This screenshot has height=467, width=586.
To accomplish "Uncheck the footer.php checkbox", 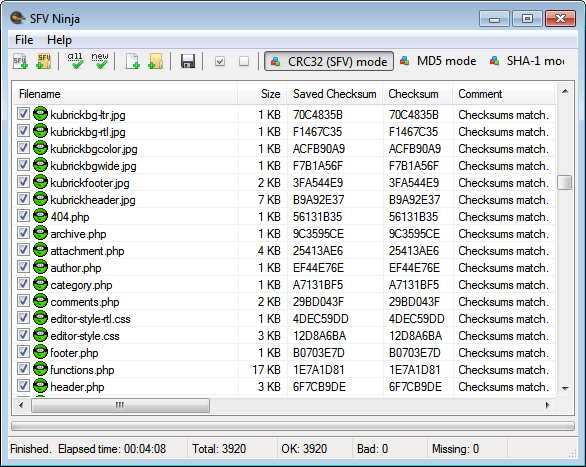I will (23, 352).
